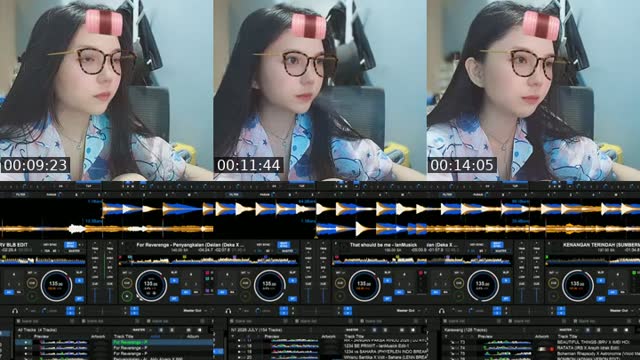This screenshot has width=640, height=360.
Task: Select the NY 2025 JULY (194 Tracks) playlist header
Action: [256, 330]
